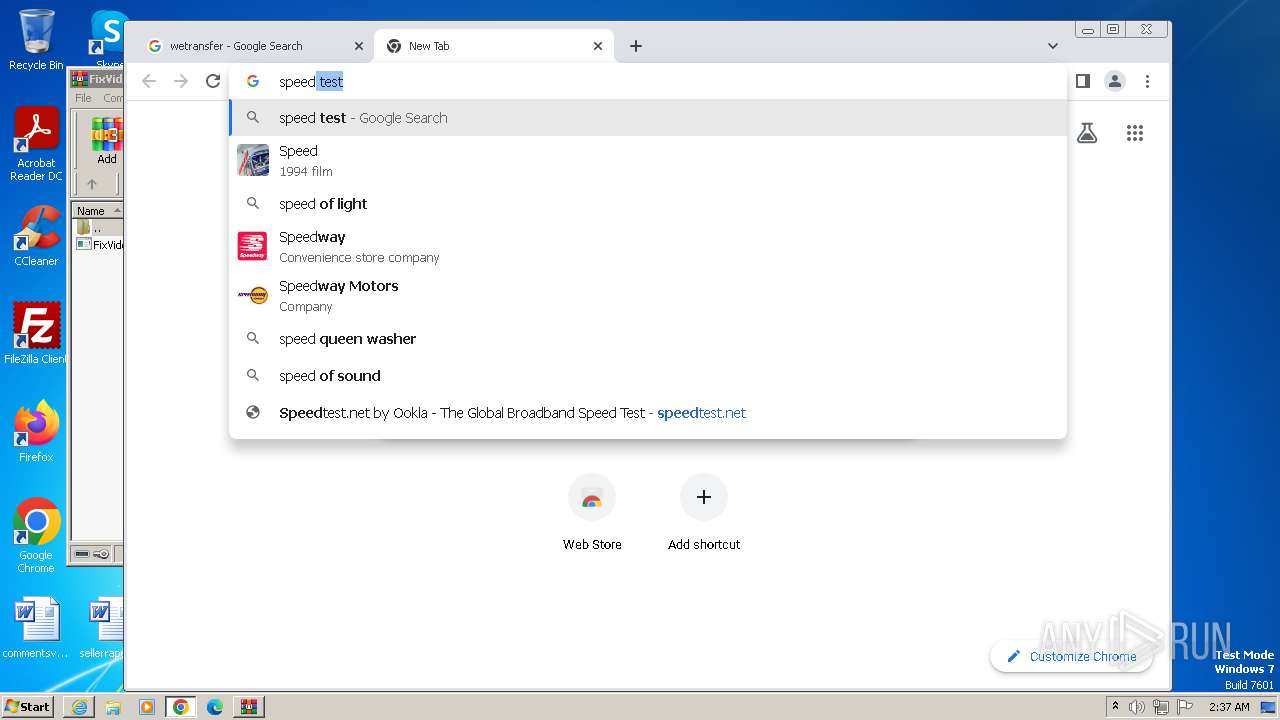This screenshot has height=720, width=1280.
Task: Launch Firefox desktop shortcut
Action: tap(36, 431)
